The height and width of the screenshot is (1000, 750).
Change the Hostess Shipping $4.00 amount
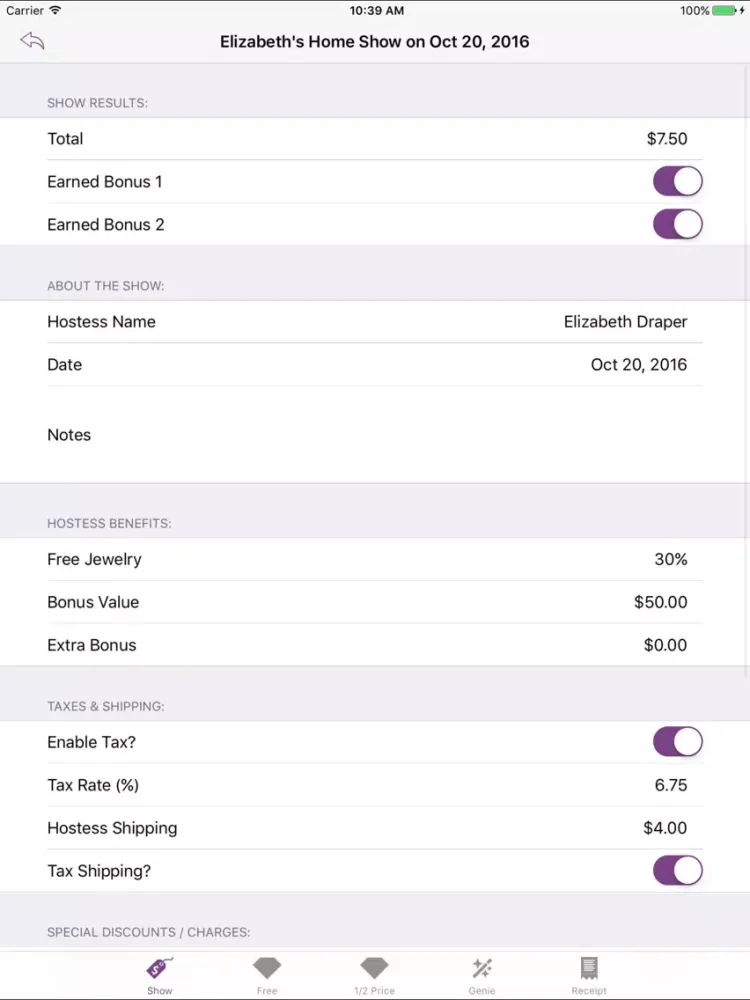(665, 828)
